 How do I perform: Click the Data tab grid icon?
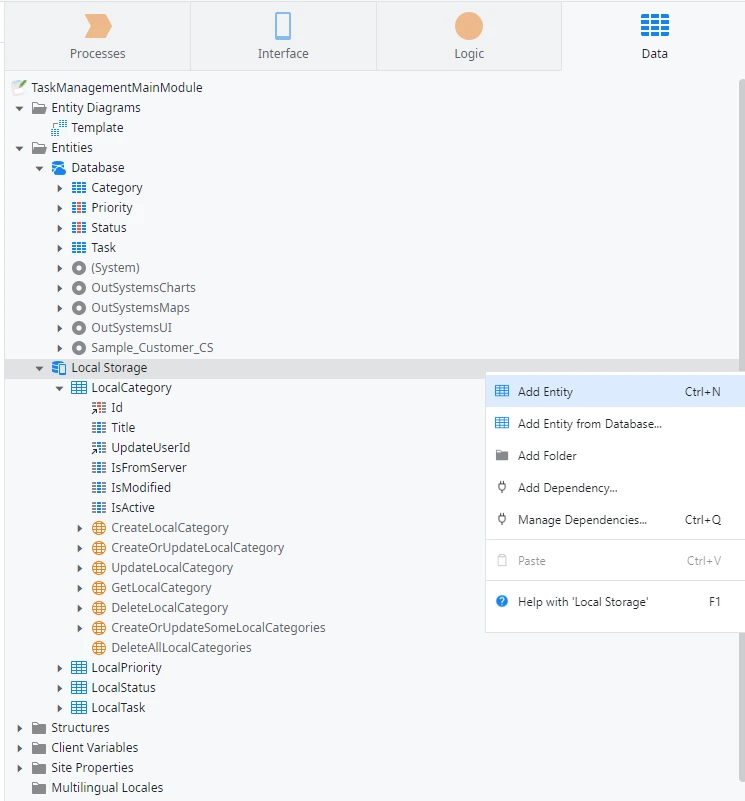654,27
